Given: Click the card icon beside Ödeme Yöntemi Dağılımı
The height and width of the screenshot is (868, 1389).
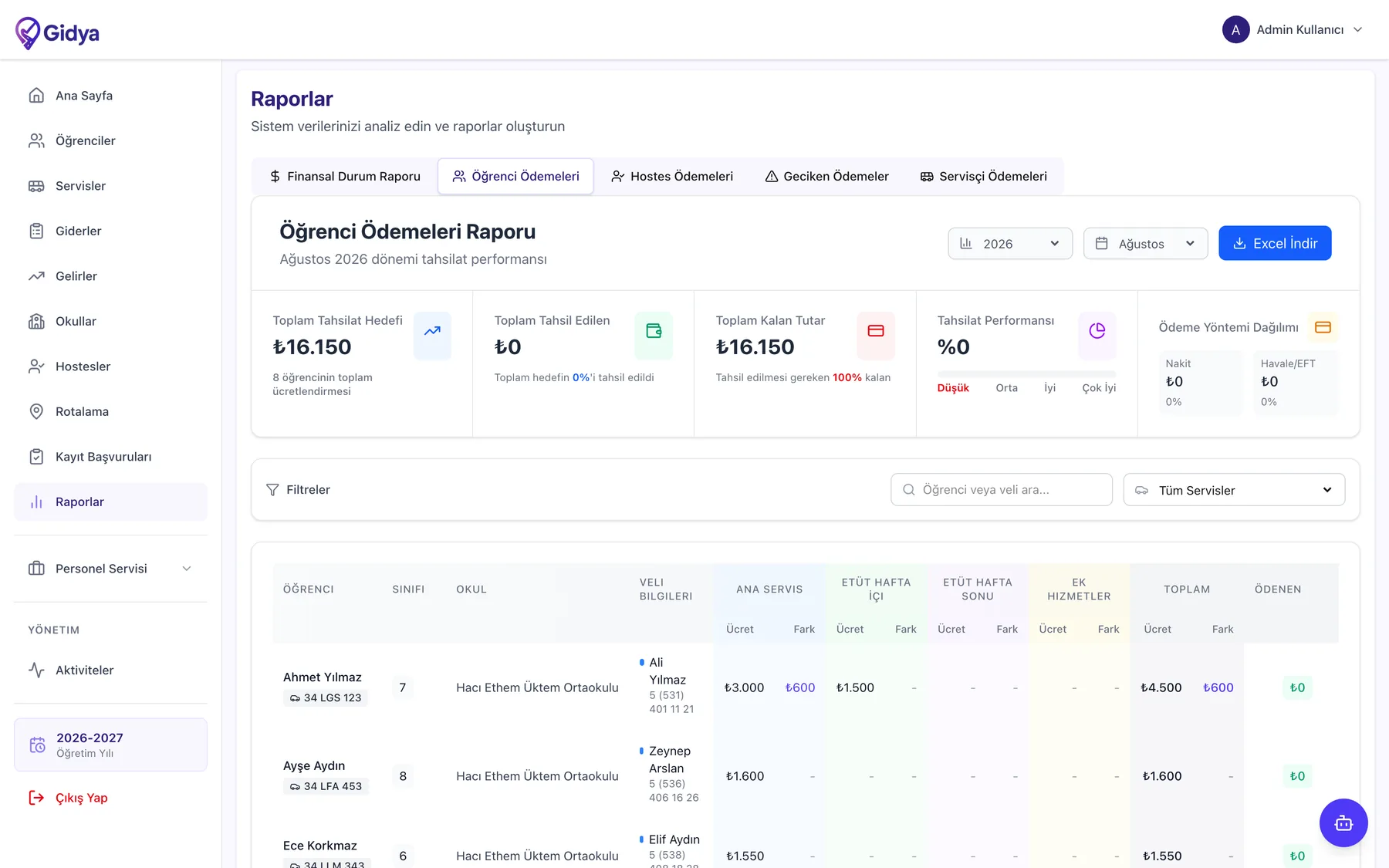Looking at the screenshot, I should [1323, 327].
